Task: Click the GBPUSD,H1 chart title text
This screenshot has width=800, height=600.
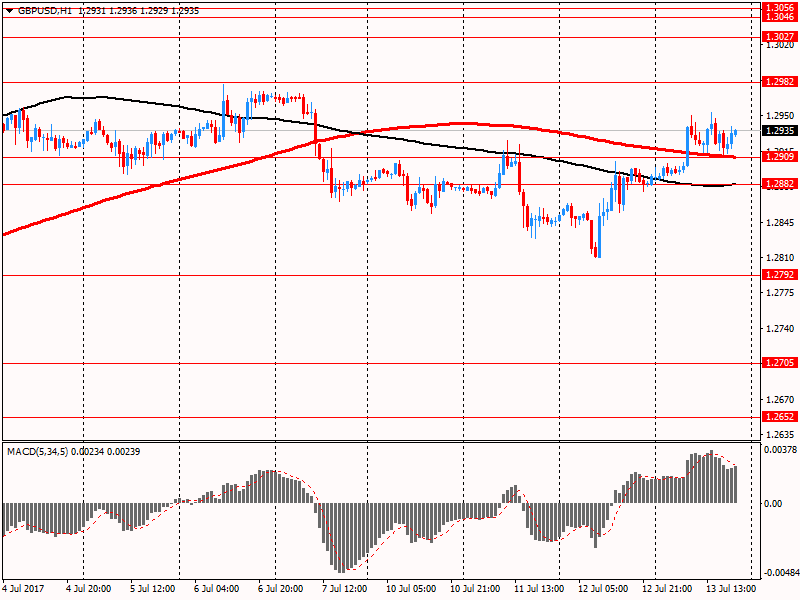Action: (45, 11)
